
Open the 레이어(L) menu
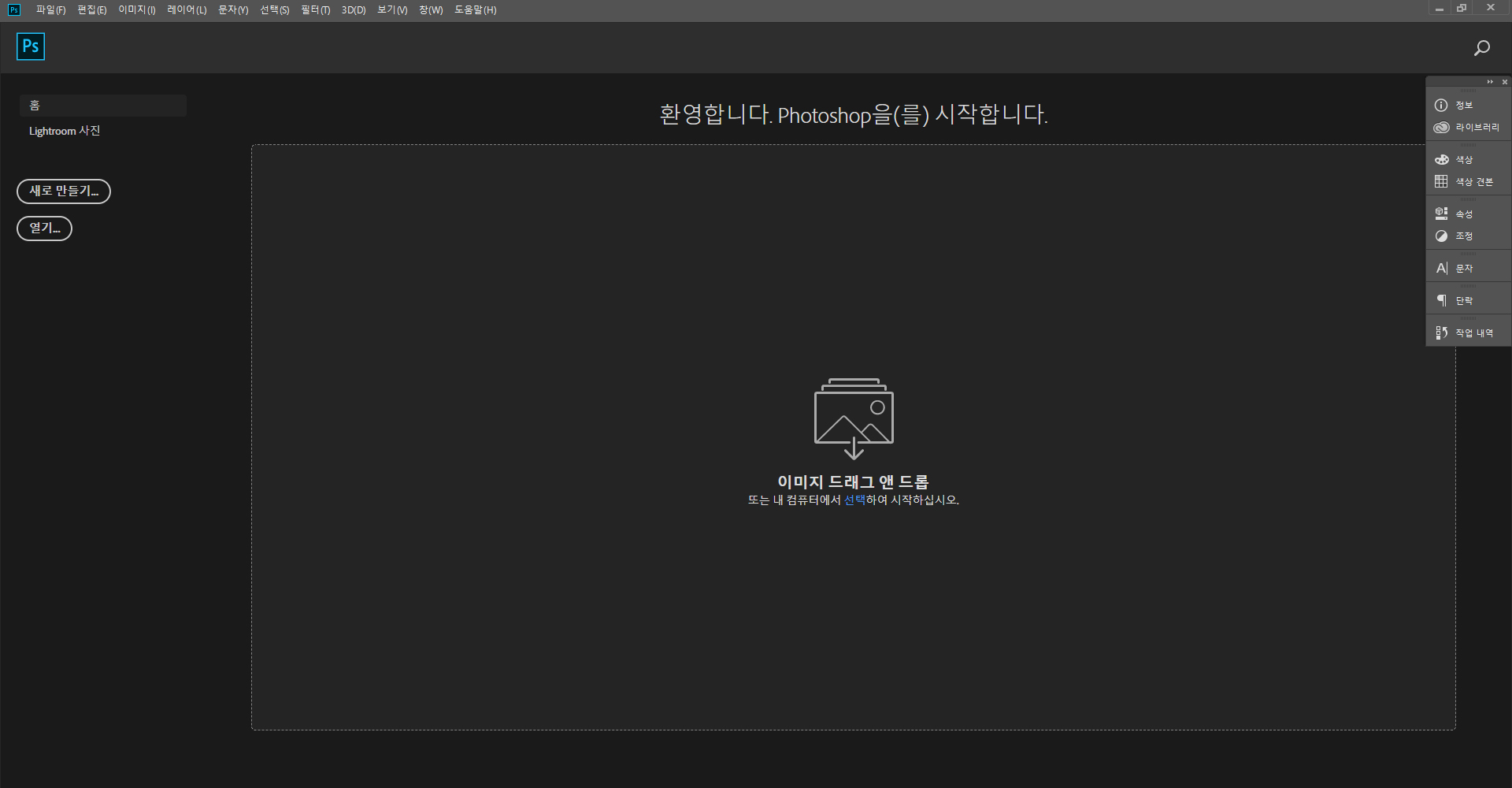(187, 10)
